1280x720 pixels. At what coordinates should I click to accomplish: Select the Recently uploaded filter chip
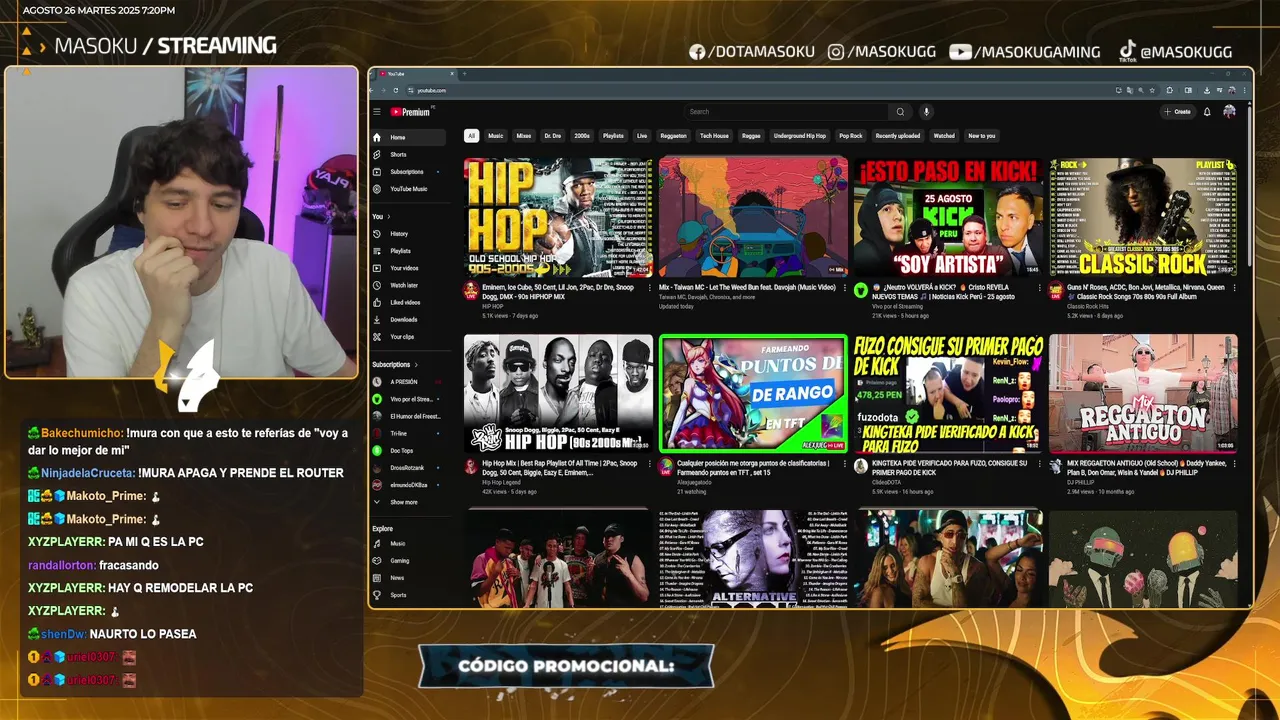pos(898,136)
